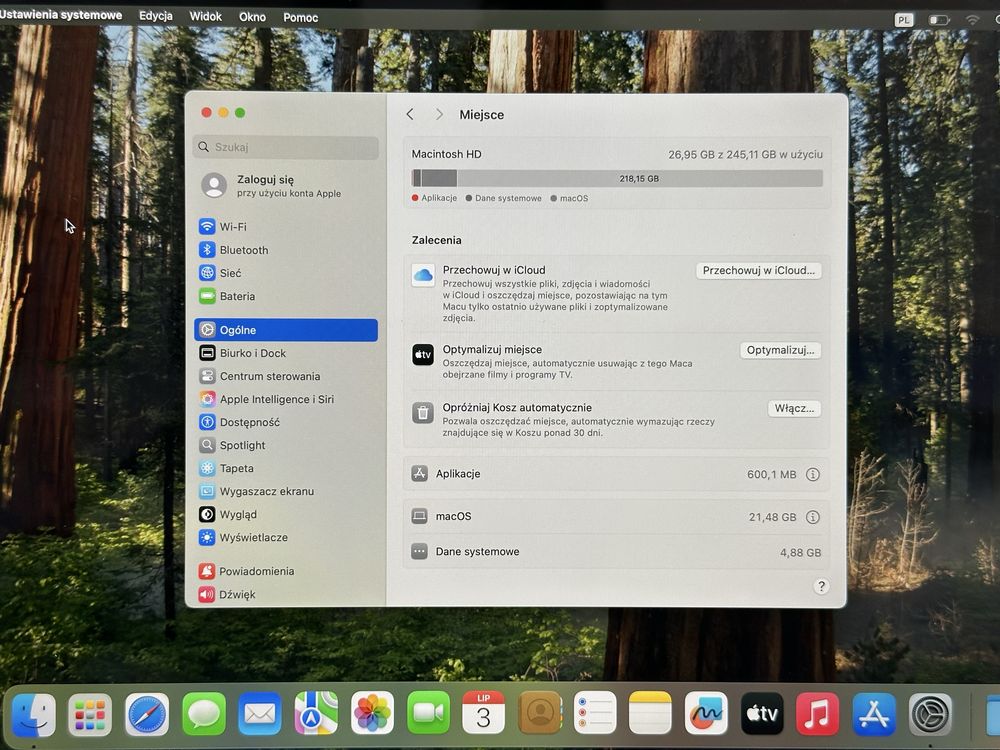Open Calendar showing LIP 3

pyautogui.click(x=483, y=714)
